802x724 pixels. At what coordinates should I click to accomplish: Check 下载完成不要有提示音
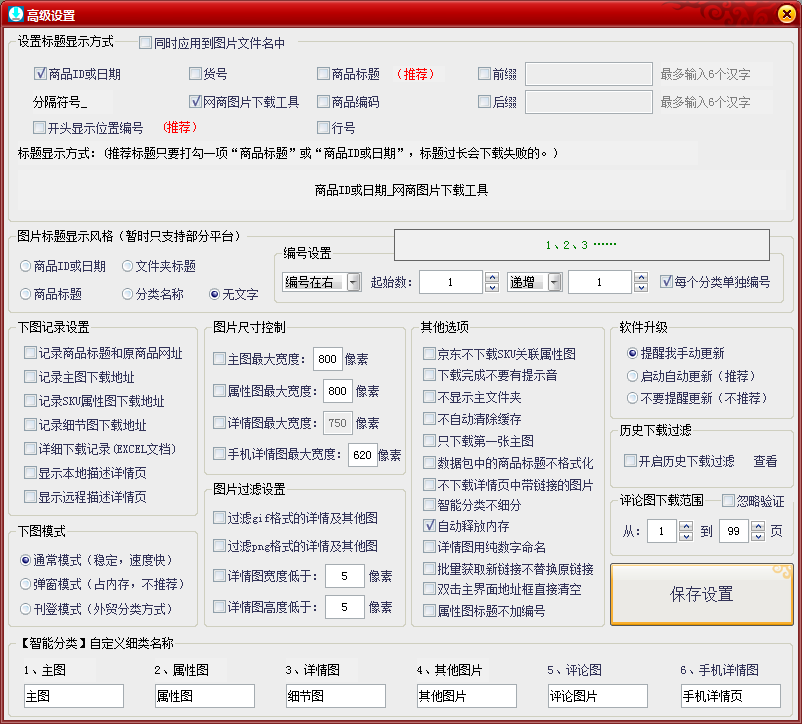pos(429,375)
